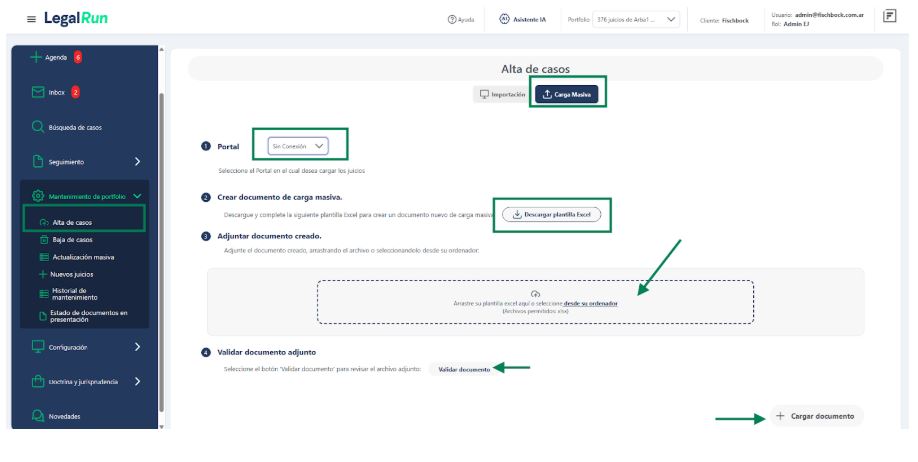Click the 'desde su ordenador' link

(590, 303)
